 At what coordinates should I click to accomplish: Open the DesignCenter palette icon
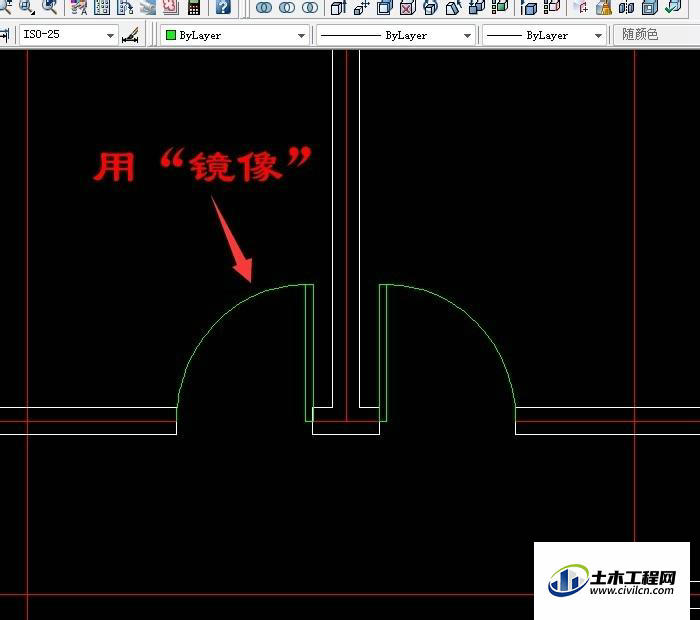102,6
